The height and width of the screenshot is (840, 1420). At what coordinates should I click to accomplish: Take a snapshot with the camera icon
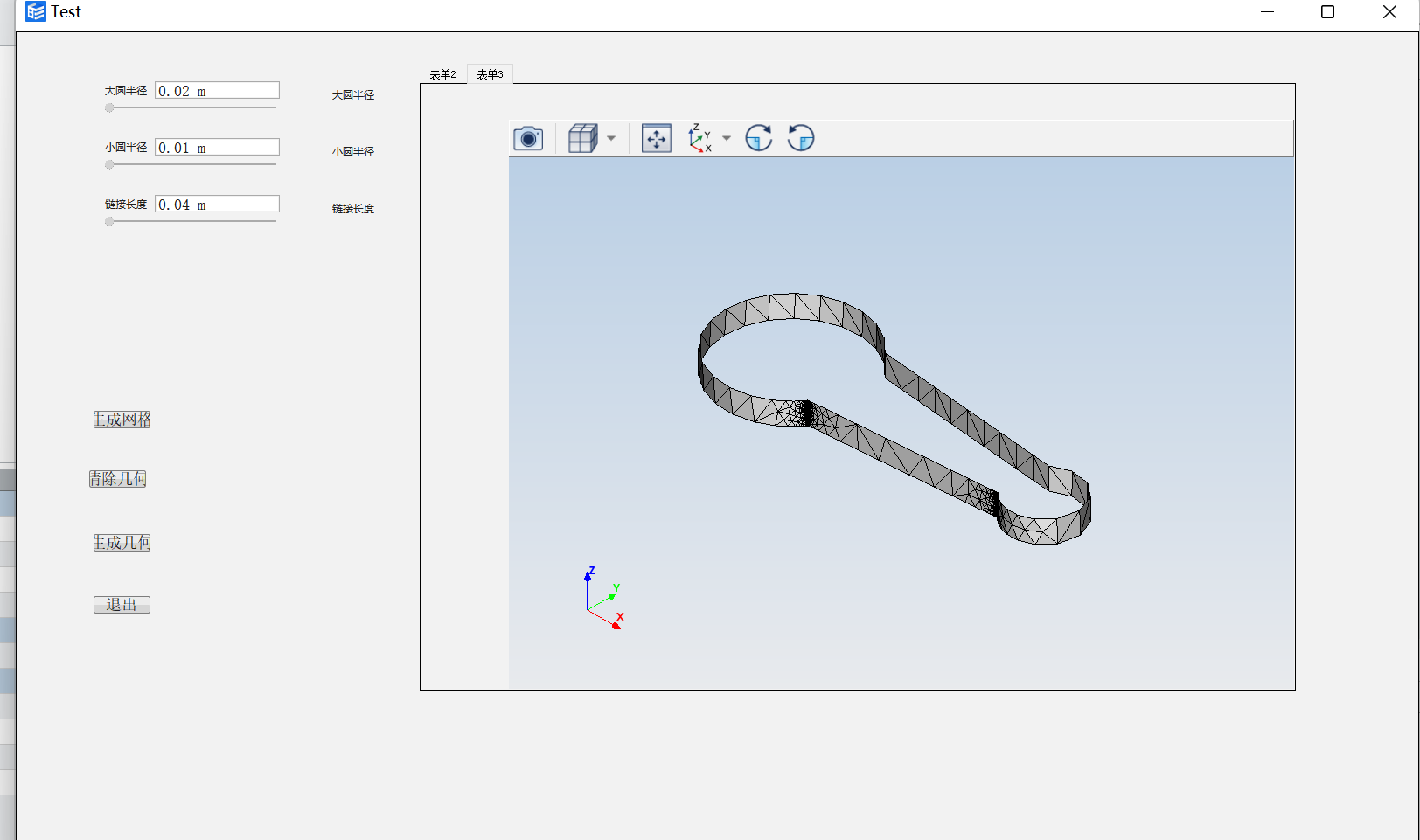point(528,138)
